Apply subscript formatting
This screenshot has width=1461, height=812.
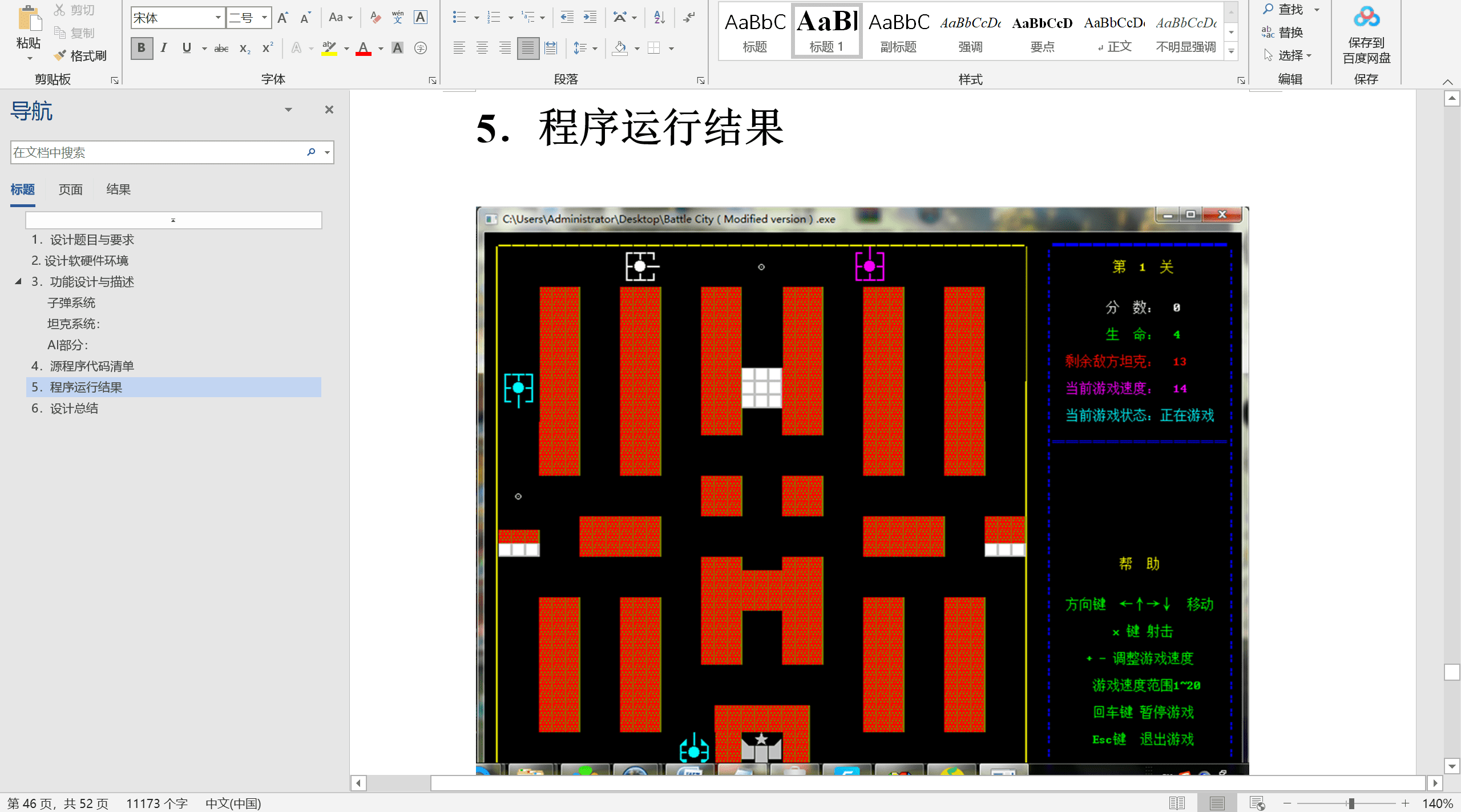(x=245, y=48)
